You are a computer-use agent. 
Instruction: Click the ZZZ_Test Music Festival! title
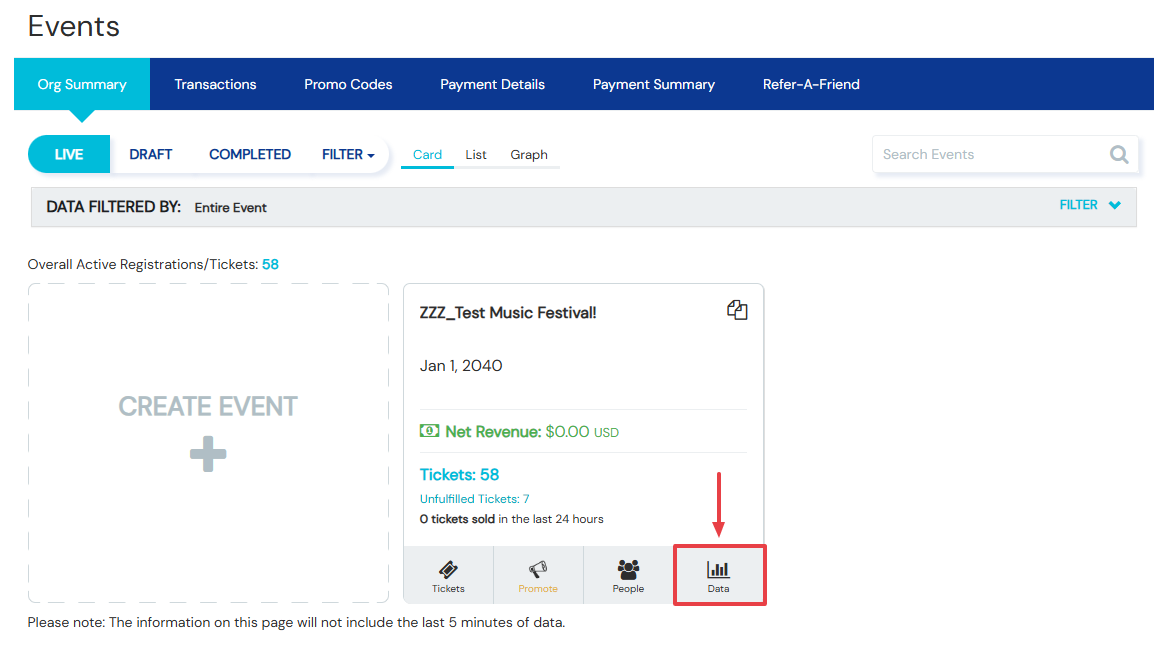508,313
